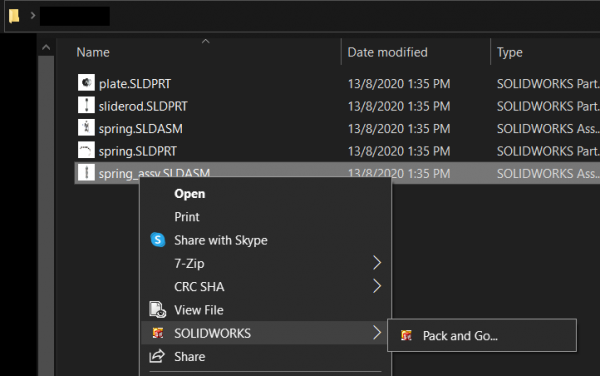Image resolution: width=600 pixels, height=376 pixels.
Task: Click the type cell of spring.SLDPRT
Action: (548, 151)
